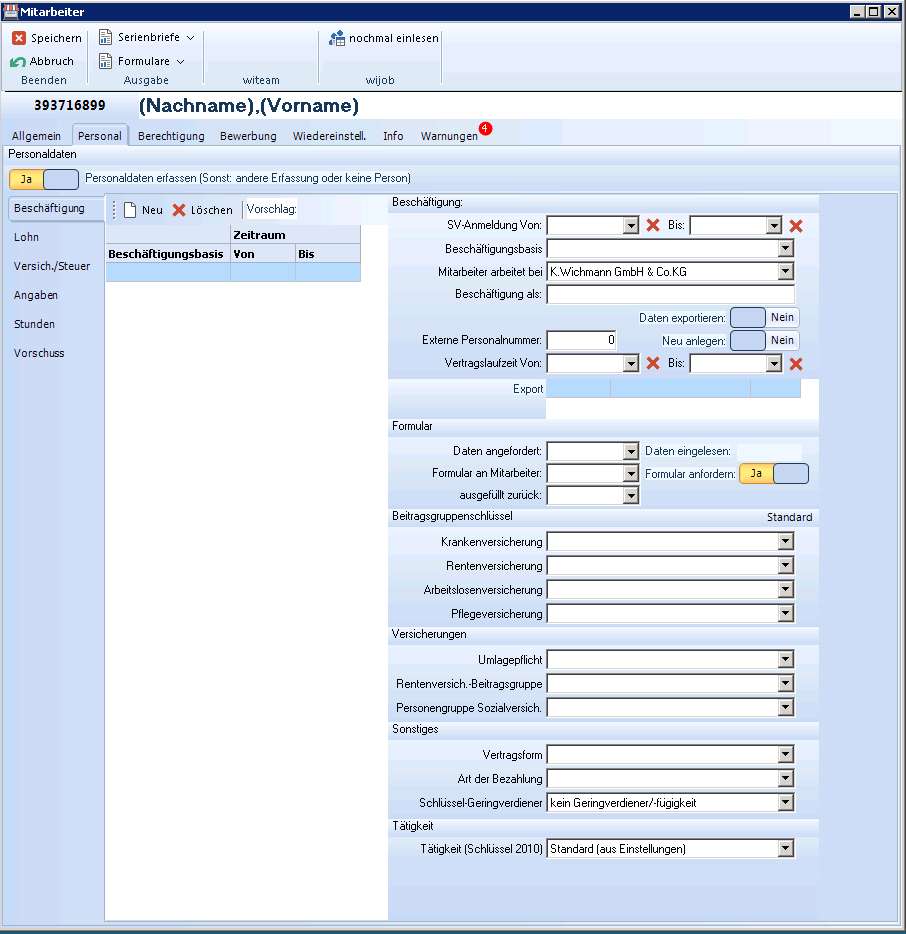Click the Beschäftigungsbasis column header

[x=168, y=254]
